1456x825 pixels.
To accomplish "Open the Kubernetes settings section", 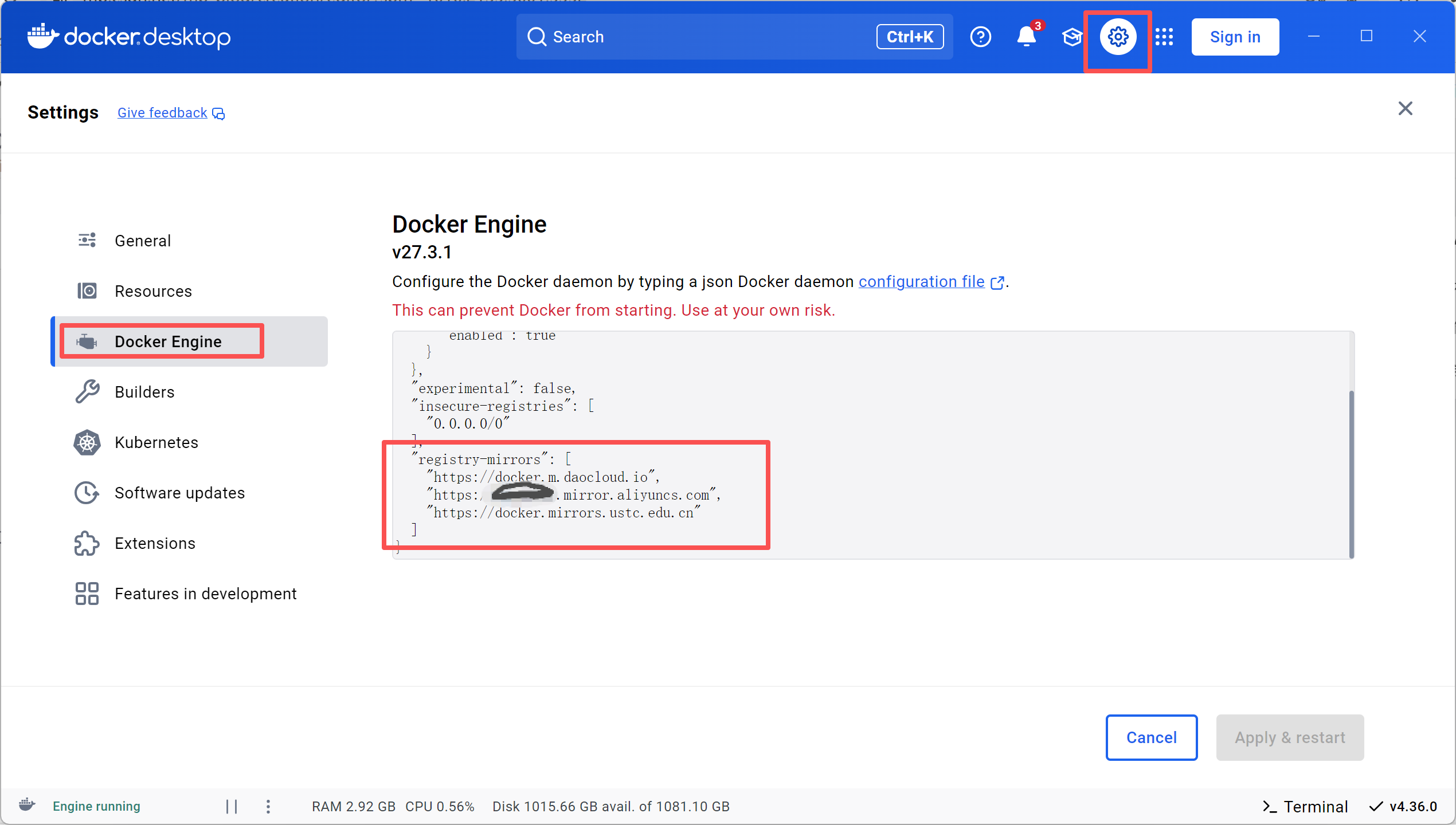I will [156, 442].
